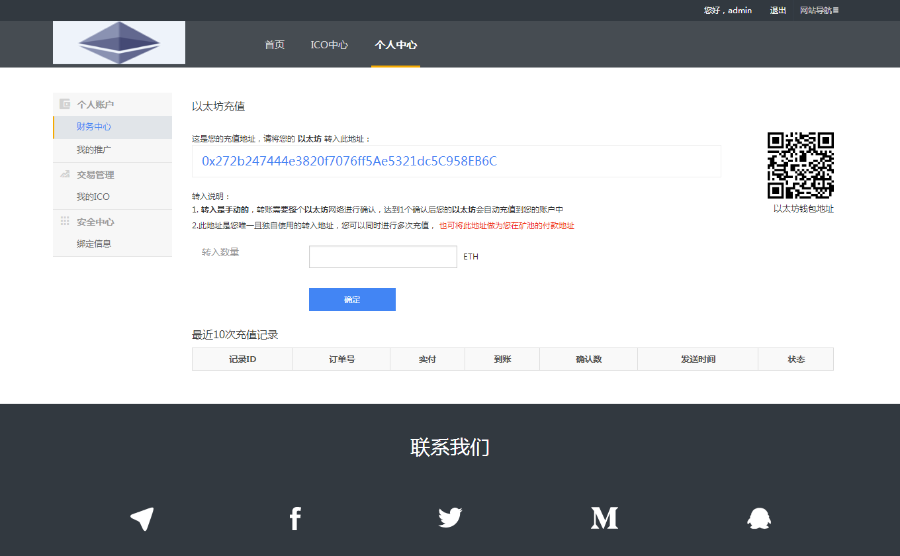
Task: Click the 状态 column header
Action: (796, 359)
